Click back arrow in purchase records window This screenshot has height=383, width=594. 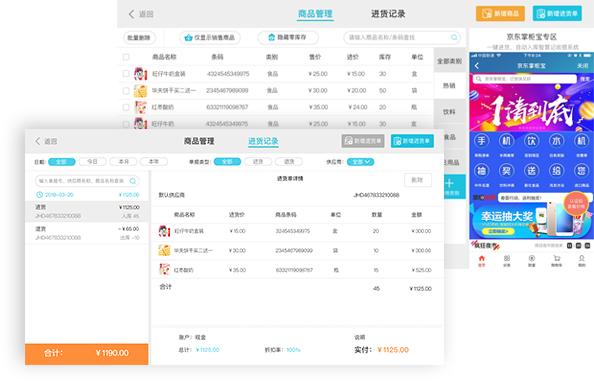[x=38, y=141]
